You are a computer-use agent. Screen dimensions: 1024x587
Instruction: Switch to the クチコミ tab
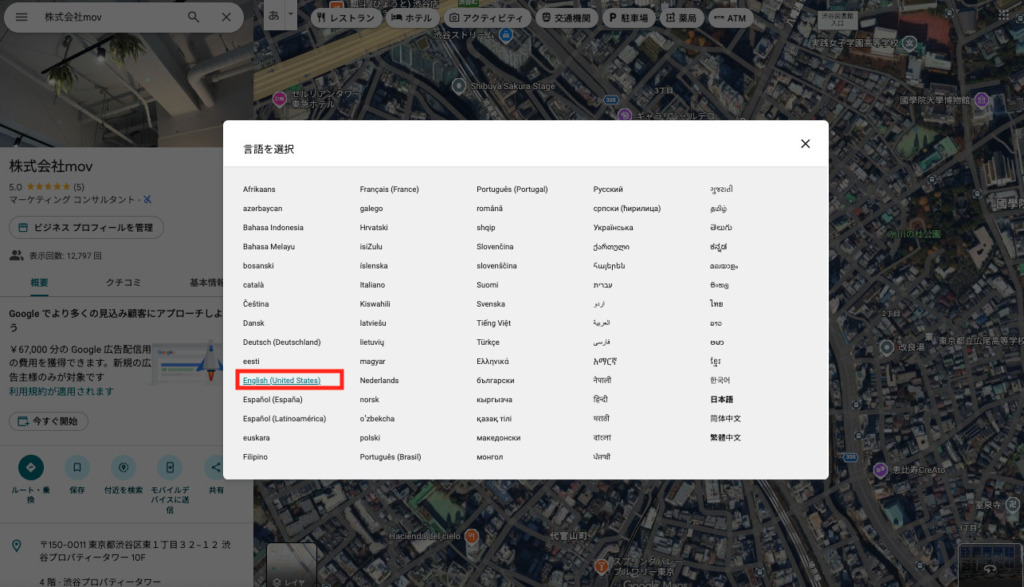(x=122, y=283)
